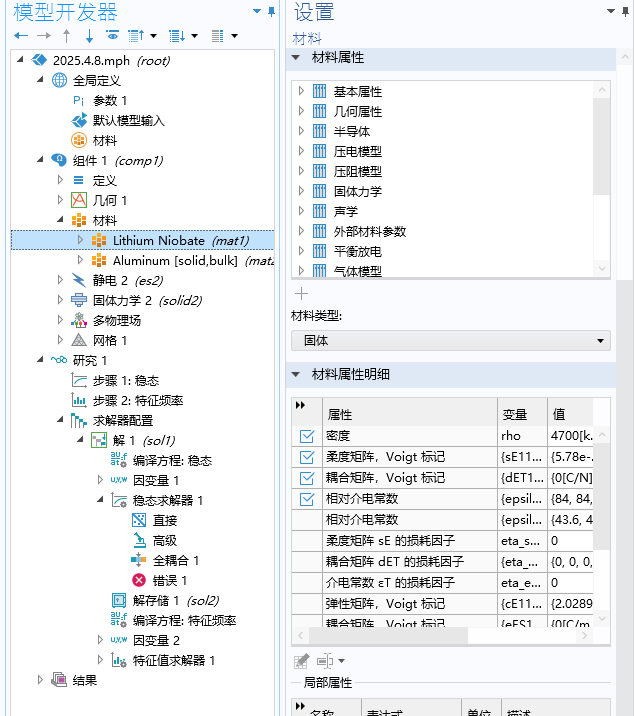Image resolution: width=634 pixels, height=716 pixels.
Task: Select 步骤 2: 特征频率 study step
Action: tap(137, 400)
